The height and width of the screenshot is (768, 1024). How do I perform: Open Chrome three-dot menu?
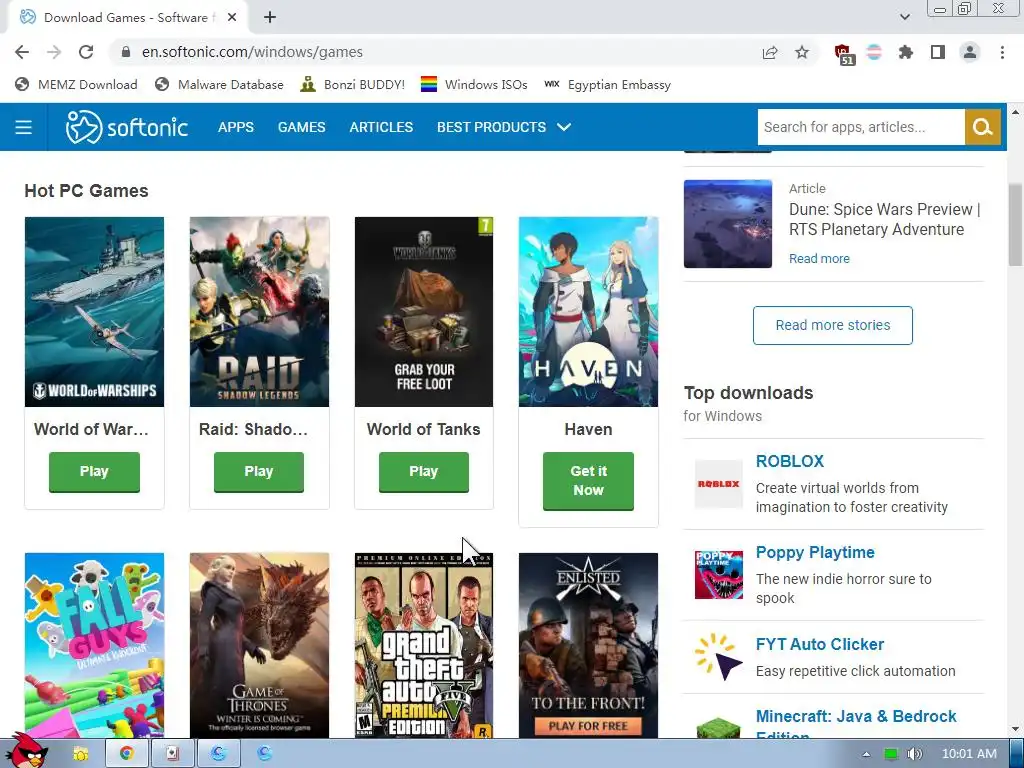[x=1002, y=52]
